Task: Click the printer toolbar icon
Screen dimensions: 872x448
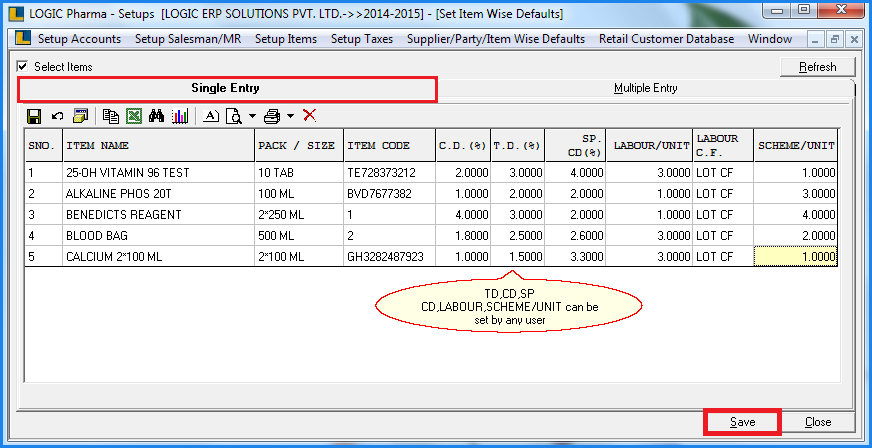Action: point(272,116)
